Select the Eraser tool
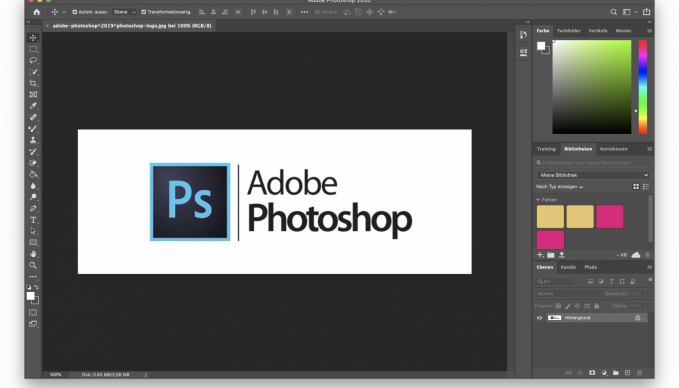This screenshot has width=679, height=388. pyautogui.click(x=33, y=163)
